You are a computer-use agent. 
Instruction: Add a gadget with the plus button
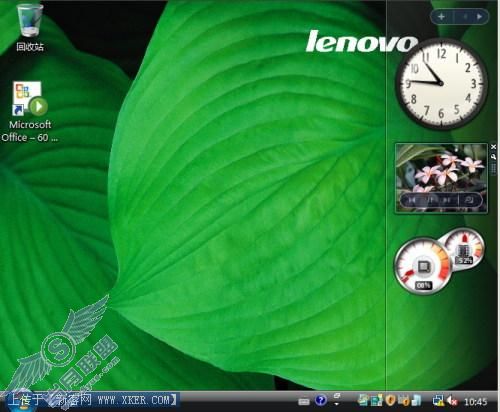point(441,16)
